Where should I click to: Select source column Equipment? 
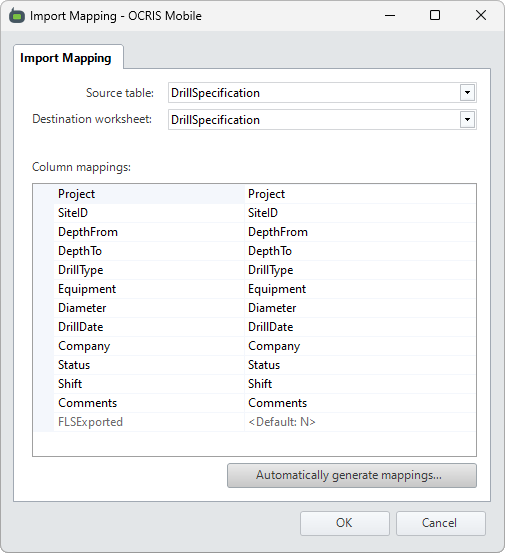(x=149, y=289)
